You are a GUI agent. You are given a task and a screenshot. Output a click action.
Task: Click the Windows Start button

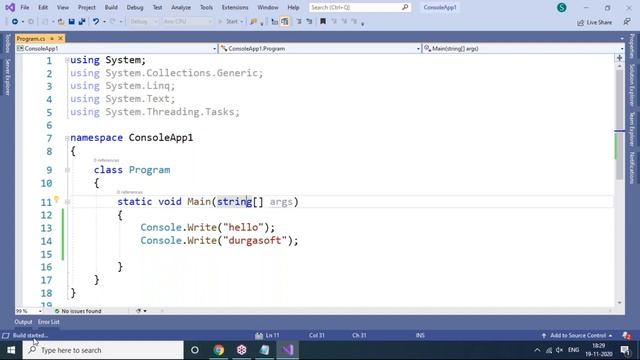(x=11, y=350)
